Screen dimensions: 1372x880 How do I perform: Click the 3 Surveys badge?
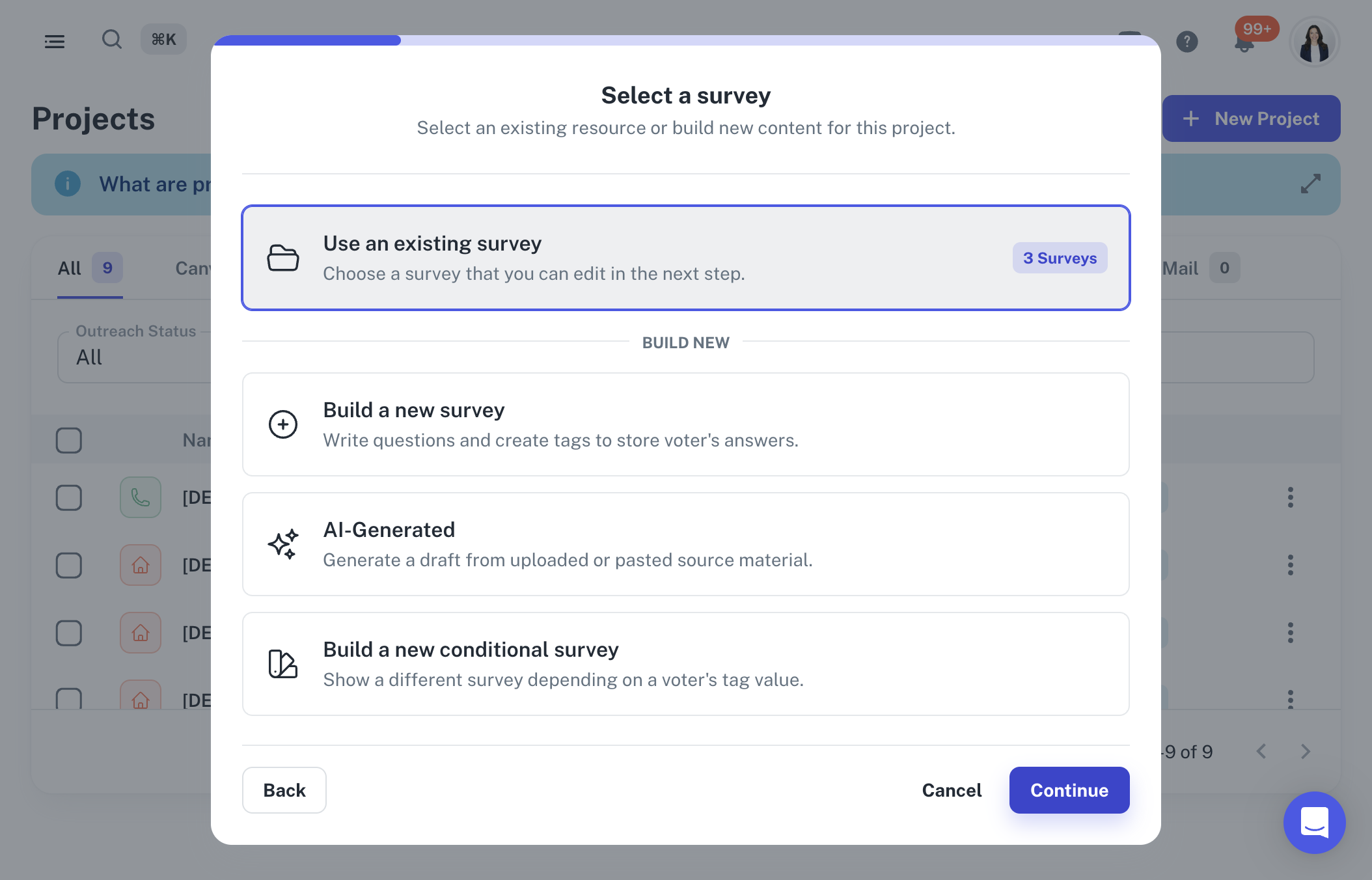[x=1060, y=258]
